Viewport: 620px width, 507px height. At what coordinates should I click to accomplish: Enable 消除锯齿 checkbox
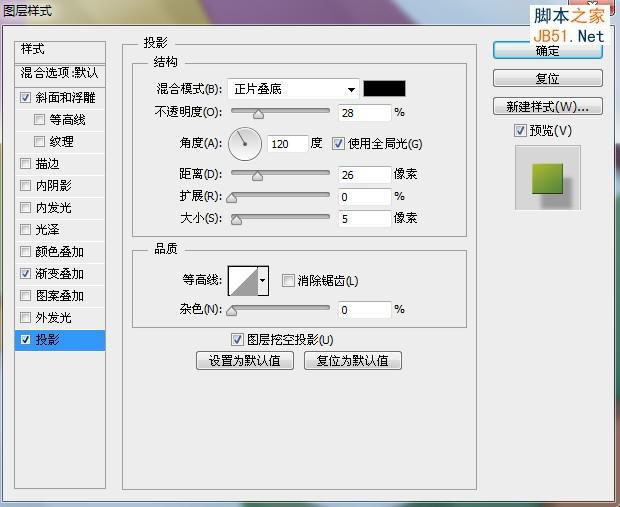tap(288, 280)
